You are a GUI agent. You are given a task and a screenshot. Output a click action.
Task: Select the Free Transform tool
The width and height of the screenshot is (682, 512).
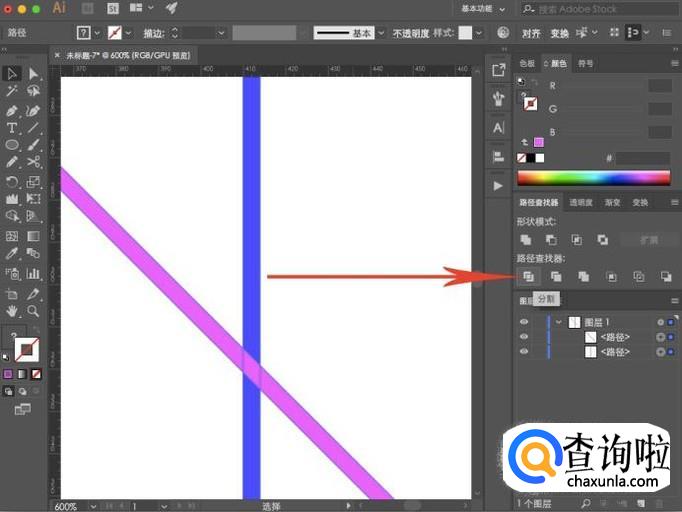tap(33, 199)
